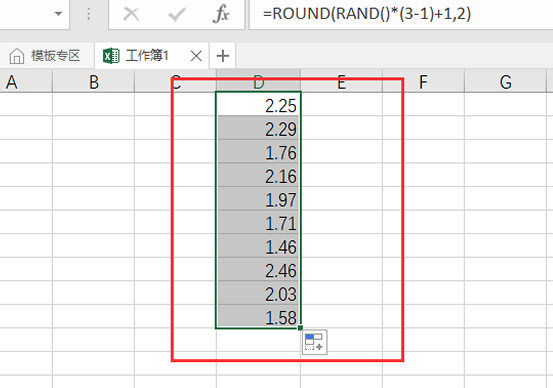
Task: Open the AutoFill options icon
Action: 314,342
